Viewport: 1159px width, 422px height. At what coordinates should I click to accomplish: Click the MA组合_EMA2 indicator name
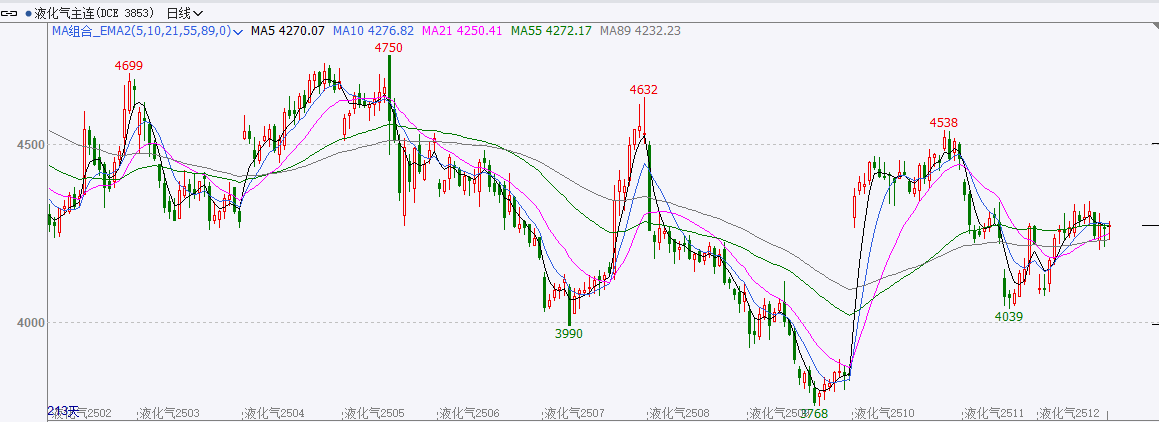coord(91,31)
